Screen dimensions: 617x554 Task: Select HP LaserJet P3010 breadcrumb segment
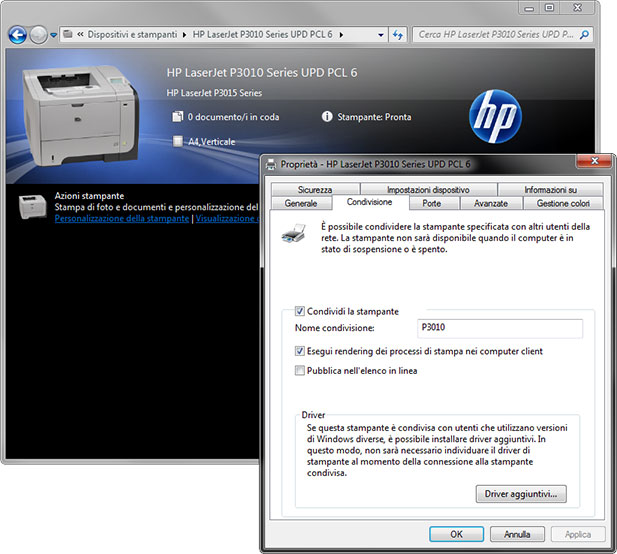[262, 34]
